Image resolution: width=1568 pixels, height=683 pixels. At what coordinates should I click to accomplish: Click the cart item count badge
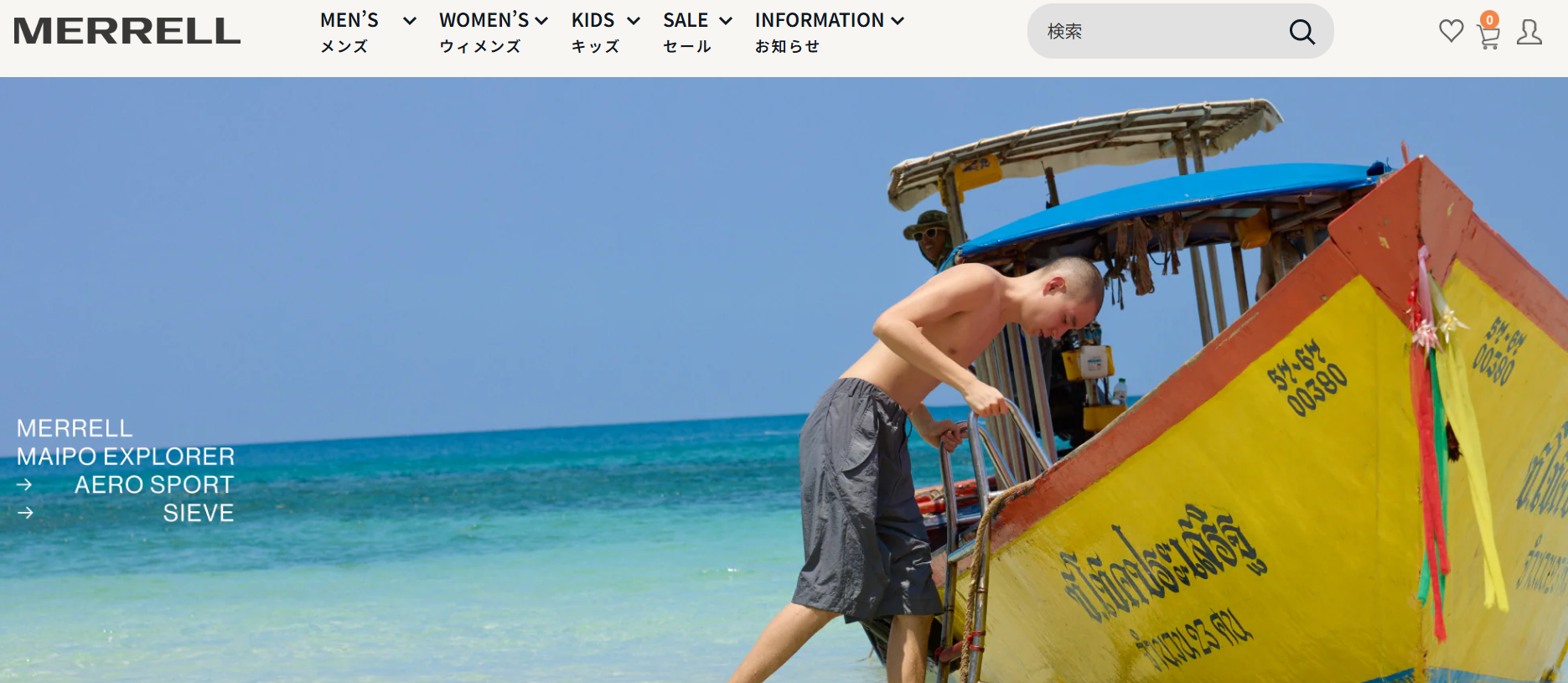coord(1489,20)
